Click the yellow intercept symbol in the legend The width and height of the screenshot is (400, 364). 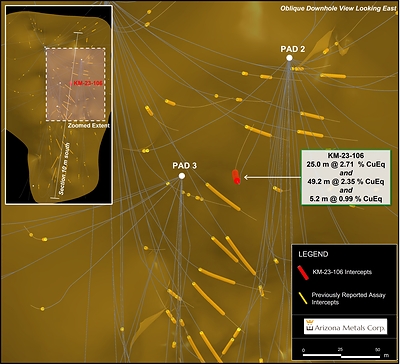[303, 298]
